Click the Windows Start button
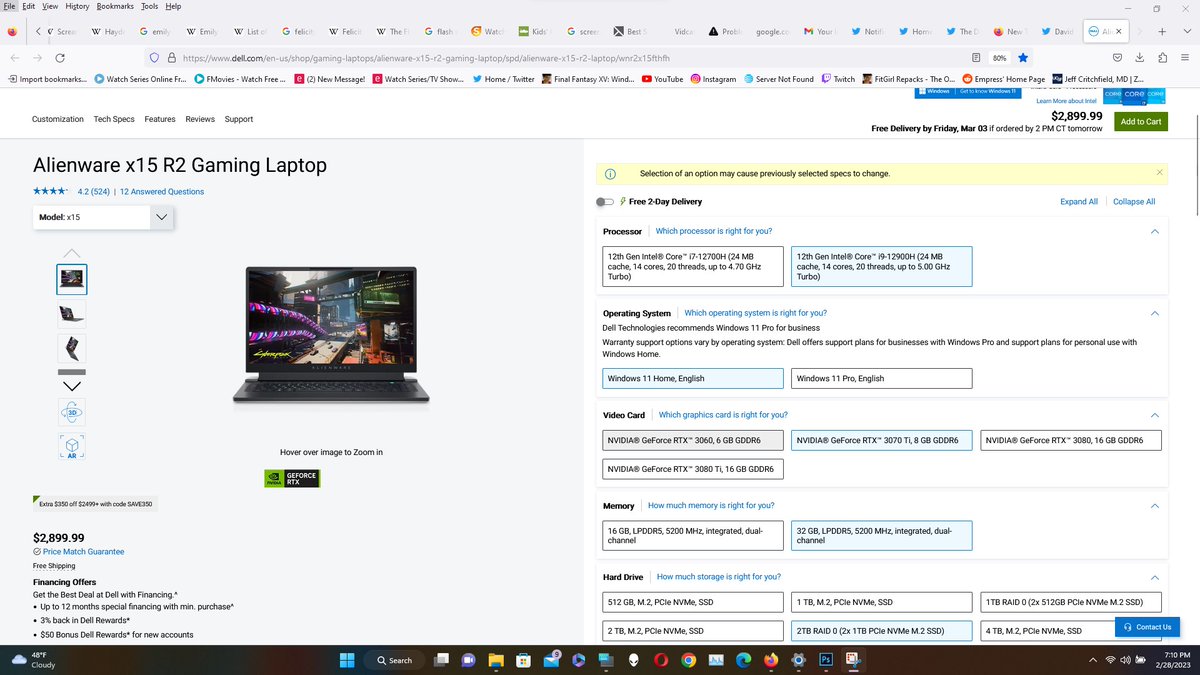The height and width of the screenshot is (675, 1200). (347, 660)
